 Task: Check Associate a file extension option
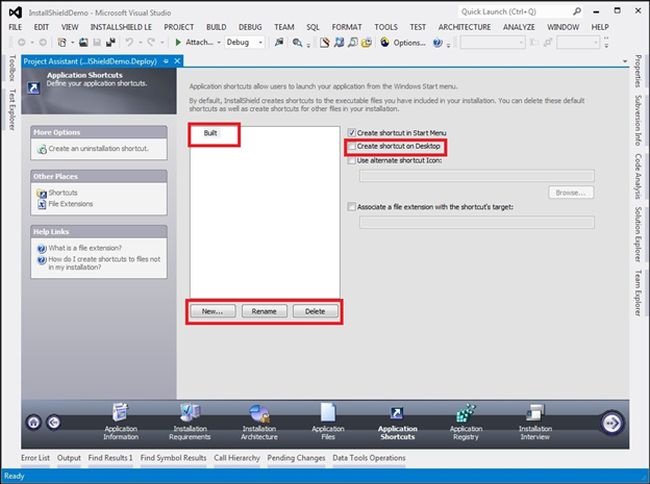352,206
